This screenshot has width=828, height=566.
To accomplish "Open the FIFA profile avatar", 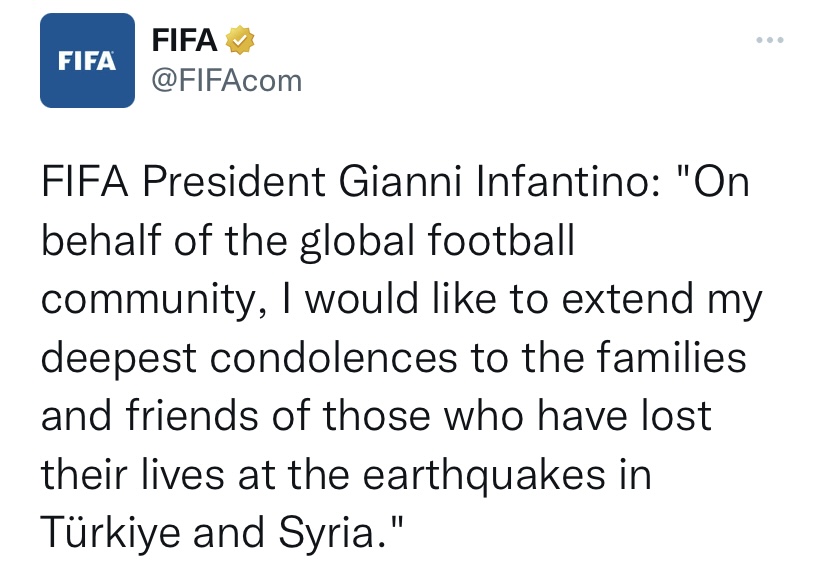I will (86, 60).
